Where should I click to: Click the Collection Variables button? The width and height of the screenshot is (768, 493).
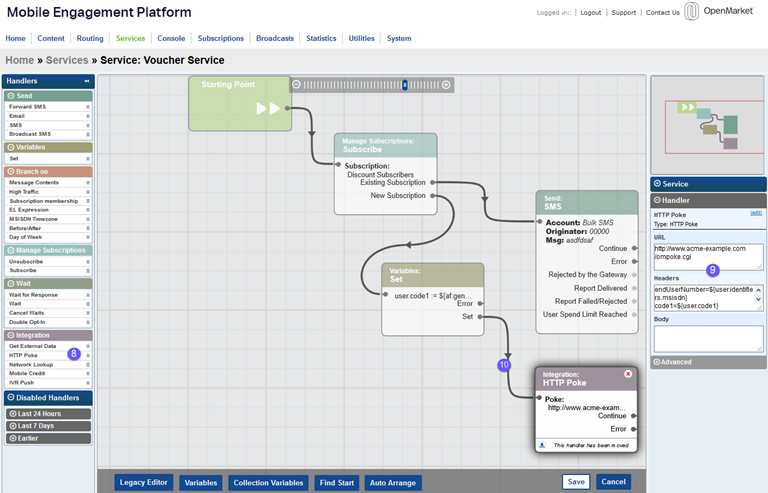pos(268,483)
